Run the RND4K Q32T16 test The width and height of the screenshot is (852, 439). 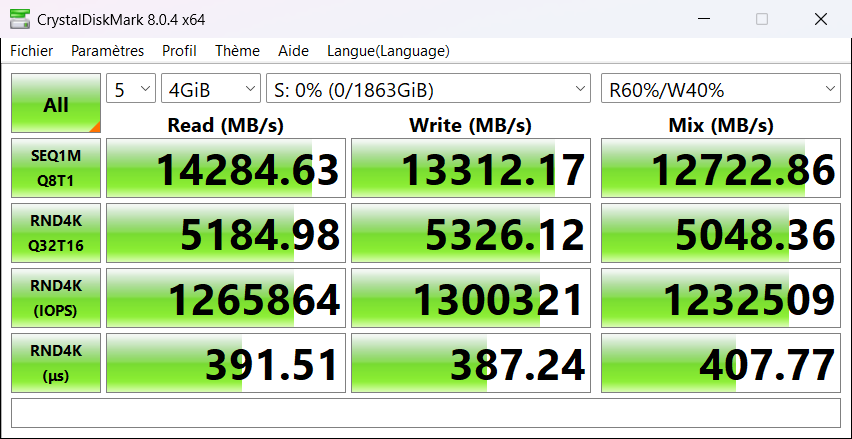pyautogui.click(x=56, y=233)
